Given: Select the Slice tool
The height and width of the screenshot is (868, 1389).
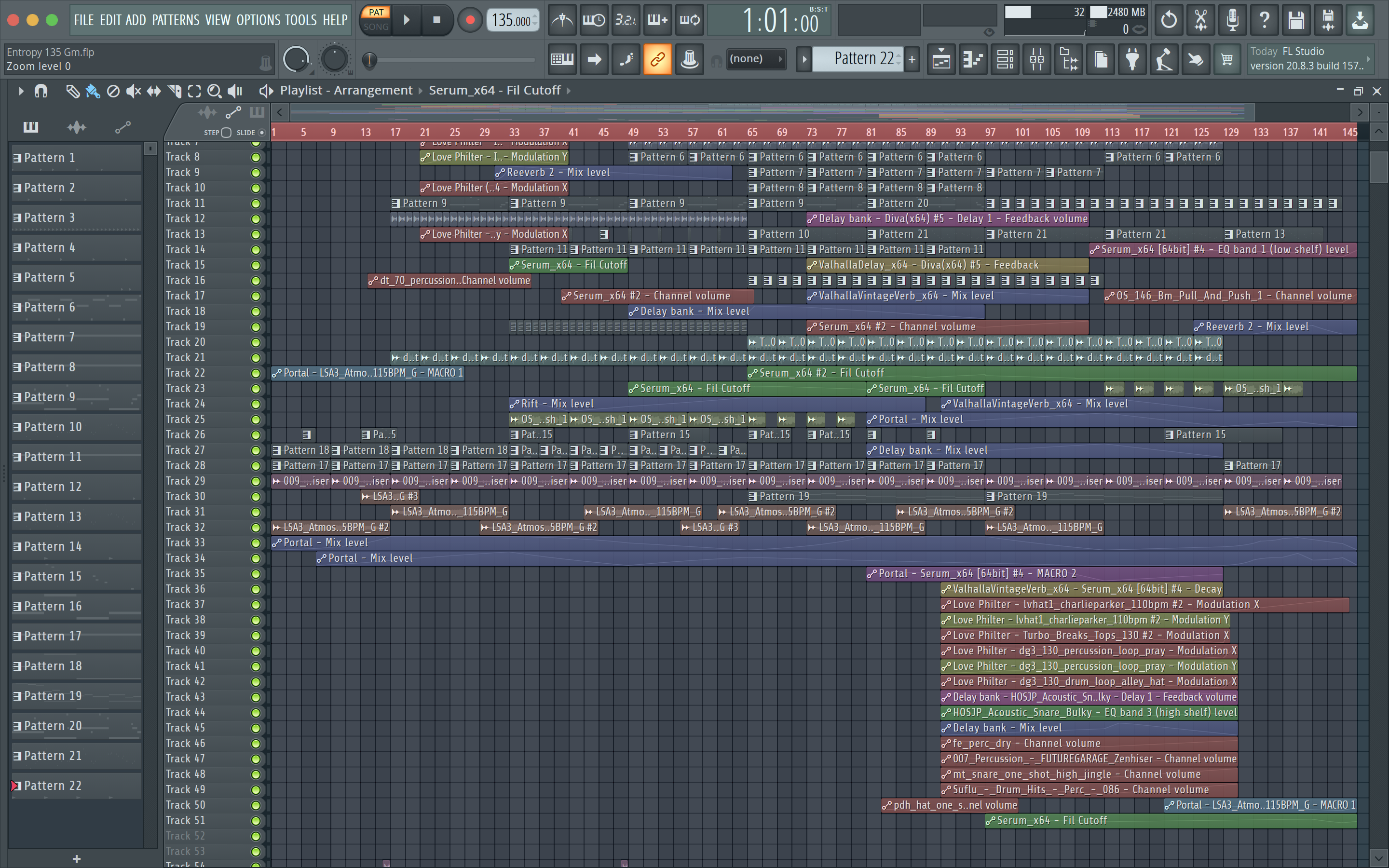Looking at the screenshot, I should click(175, 91).
